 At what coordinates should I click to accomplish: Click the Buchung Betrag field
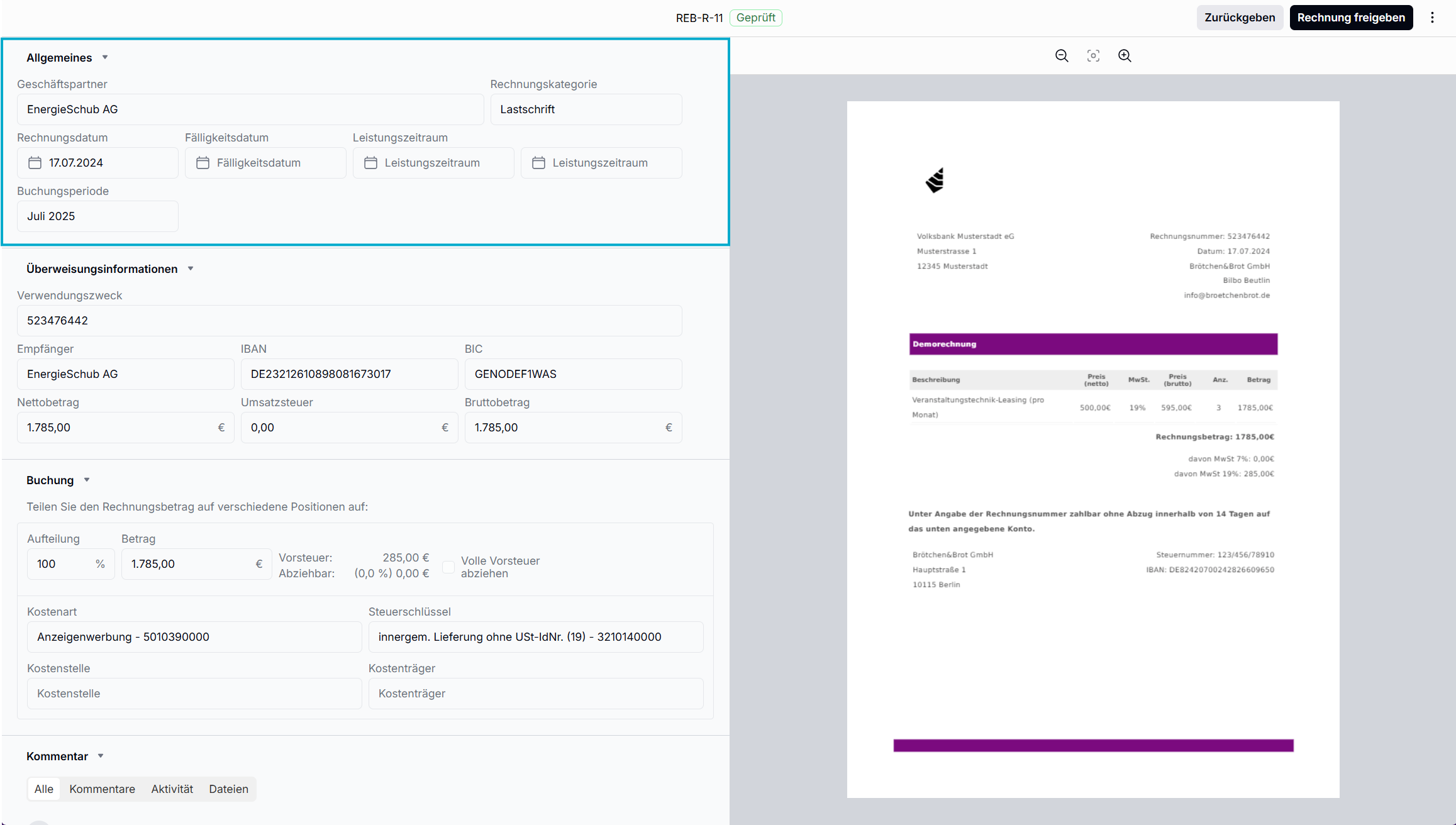(x=196, y=564)
